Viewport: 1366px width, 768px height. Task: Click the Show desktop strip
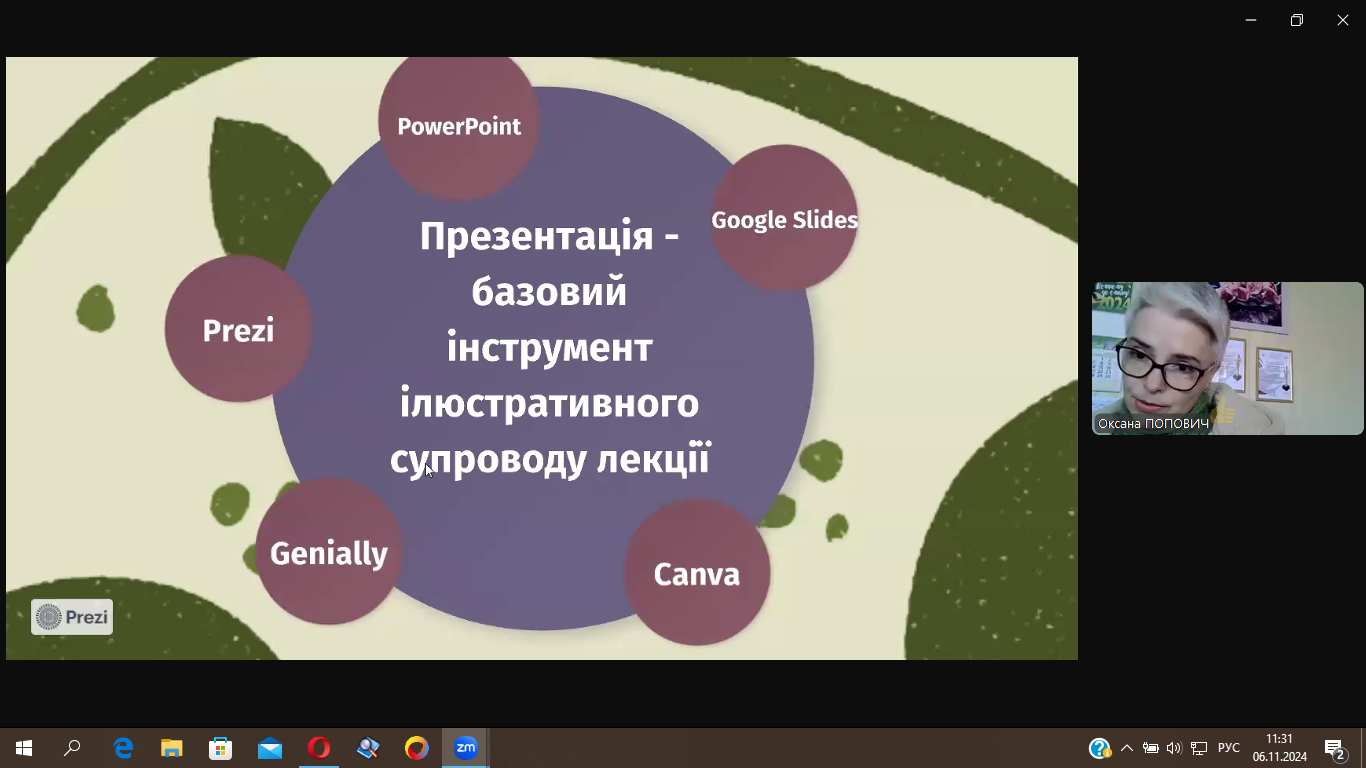click(x=1363, y=748)
